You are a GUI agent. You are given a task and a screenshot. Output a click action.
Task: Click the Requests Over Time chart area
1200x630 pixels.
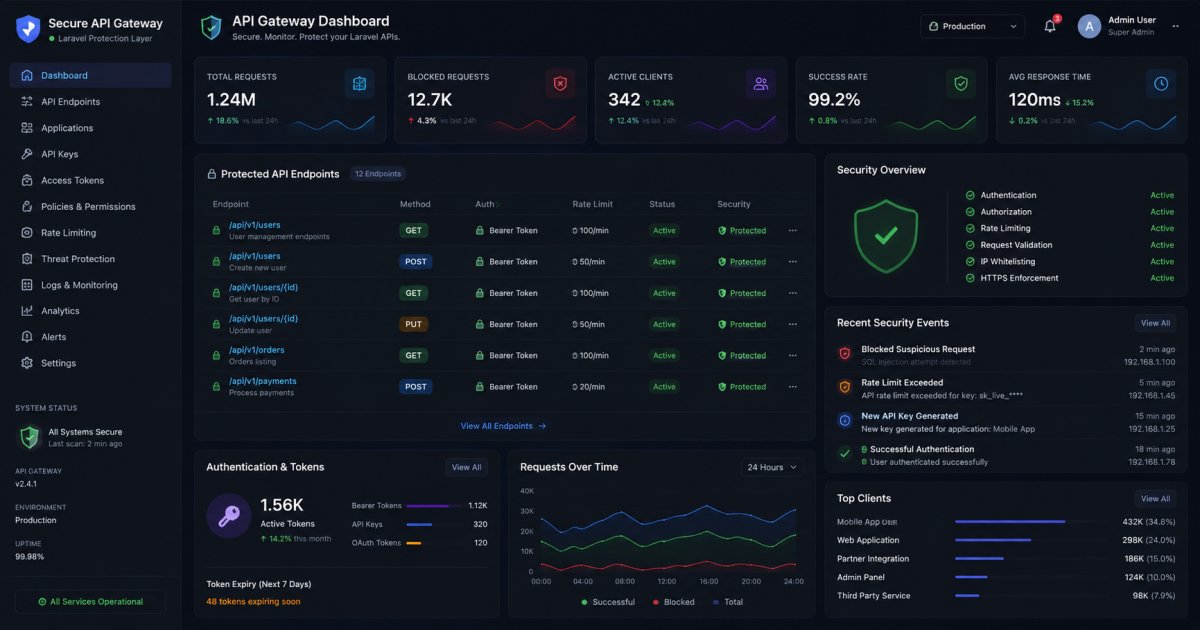(x=668, y=530)
